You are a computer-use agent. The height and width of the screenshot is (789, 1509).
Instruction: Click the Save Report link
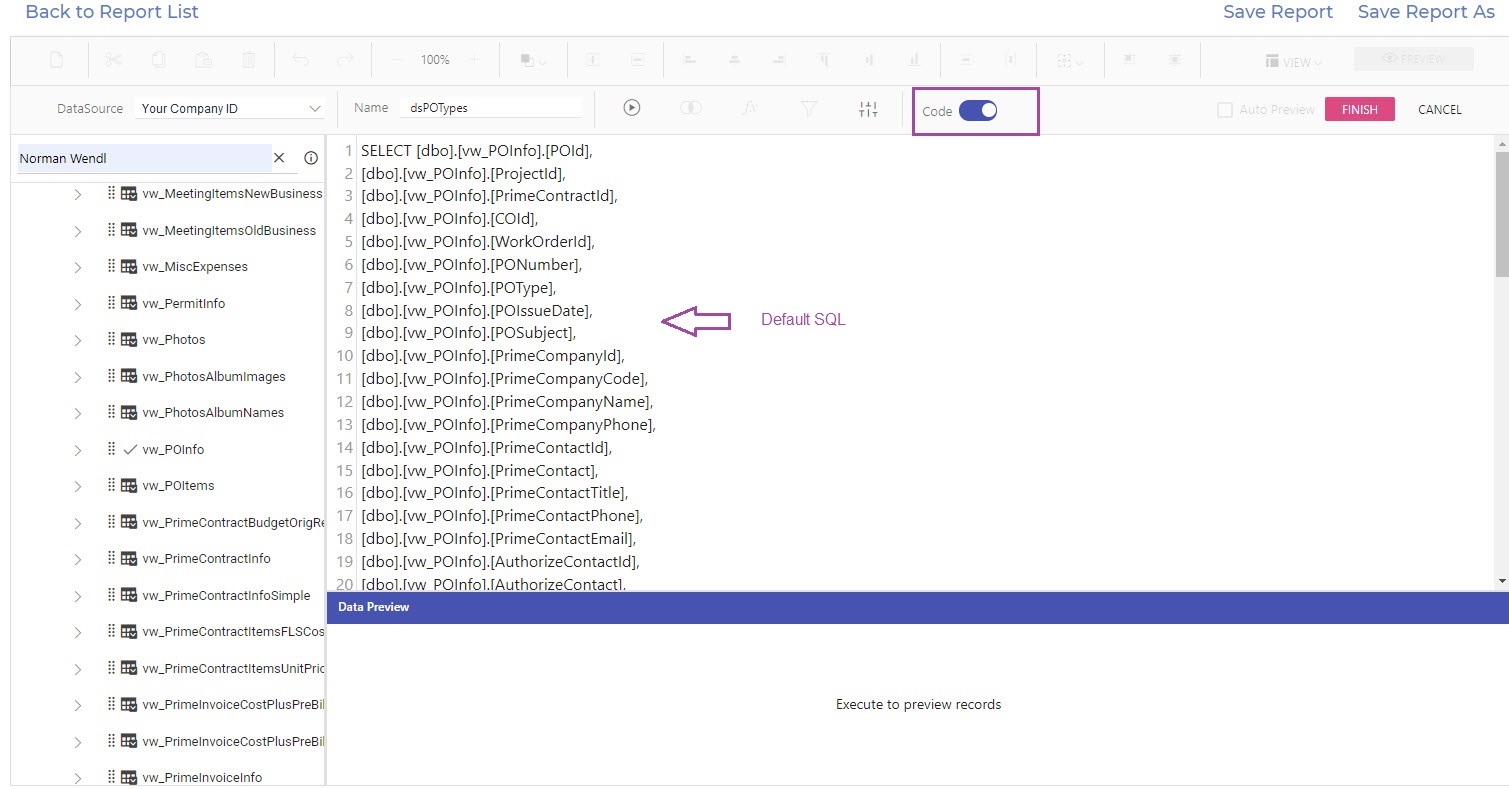click(x=1277, y=12)
